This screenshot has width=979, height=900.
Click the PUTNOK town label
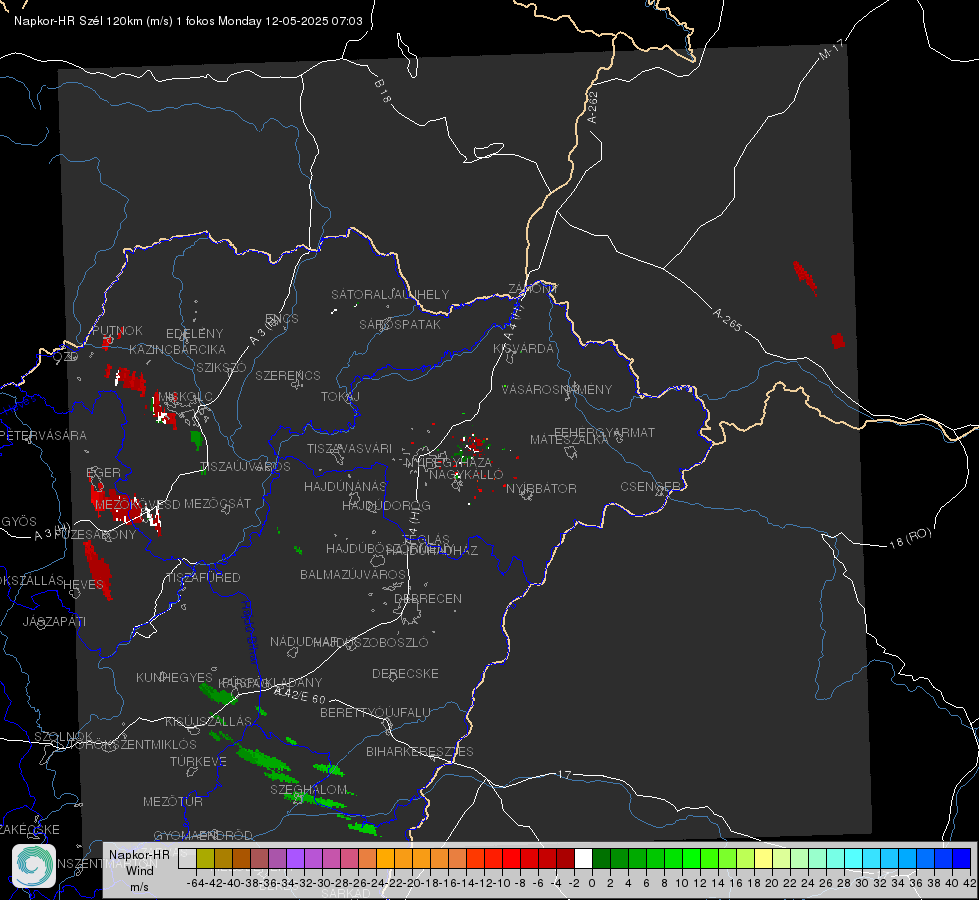click(x=117, y=330)
